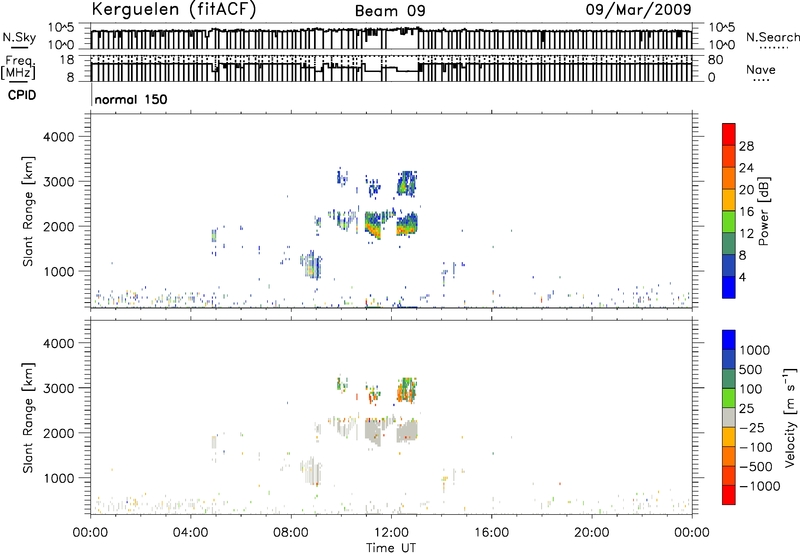Click the '80' right tick of the Nave axis
This screenshot has height=554, width=800.
point(715,60)
